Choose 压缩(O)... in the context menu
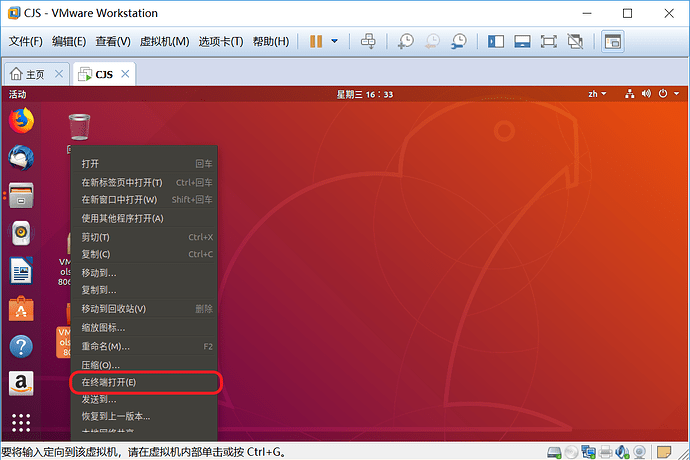The width and height of the screenshot is (690, 460). (144, 365)
